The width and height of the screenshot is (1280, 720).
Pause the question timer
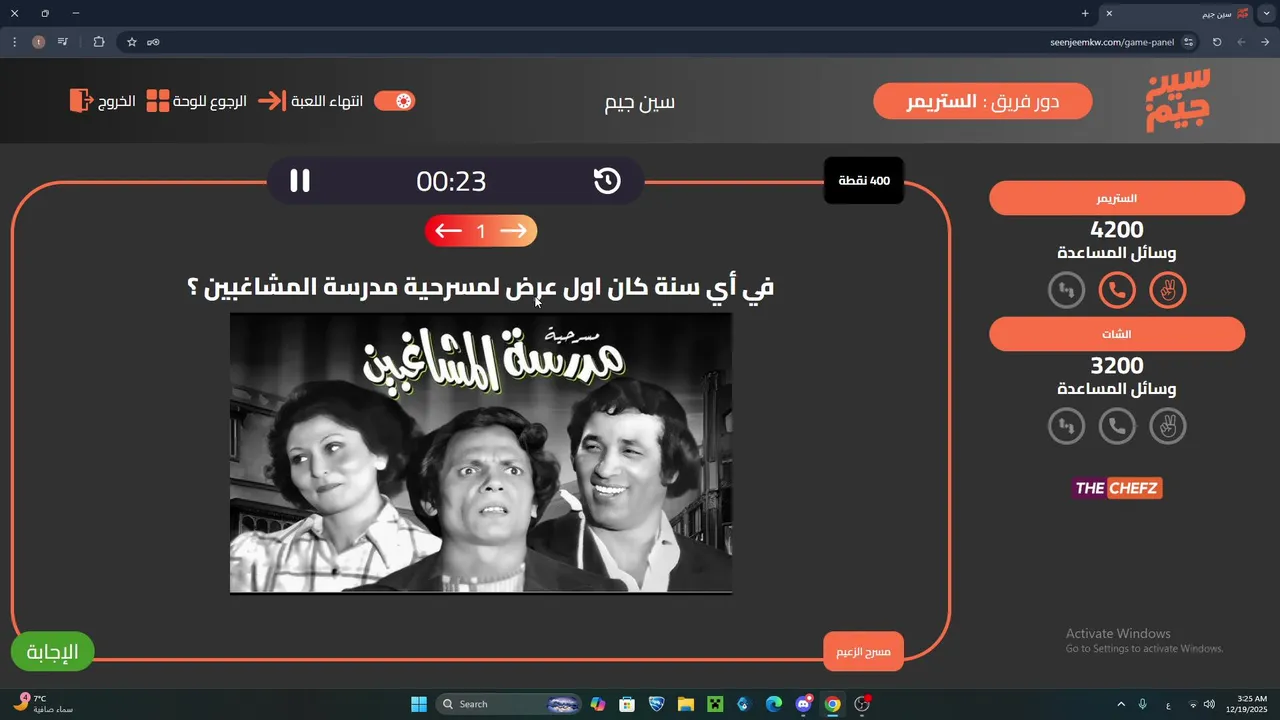pos(300,181)
